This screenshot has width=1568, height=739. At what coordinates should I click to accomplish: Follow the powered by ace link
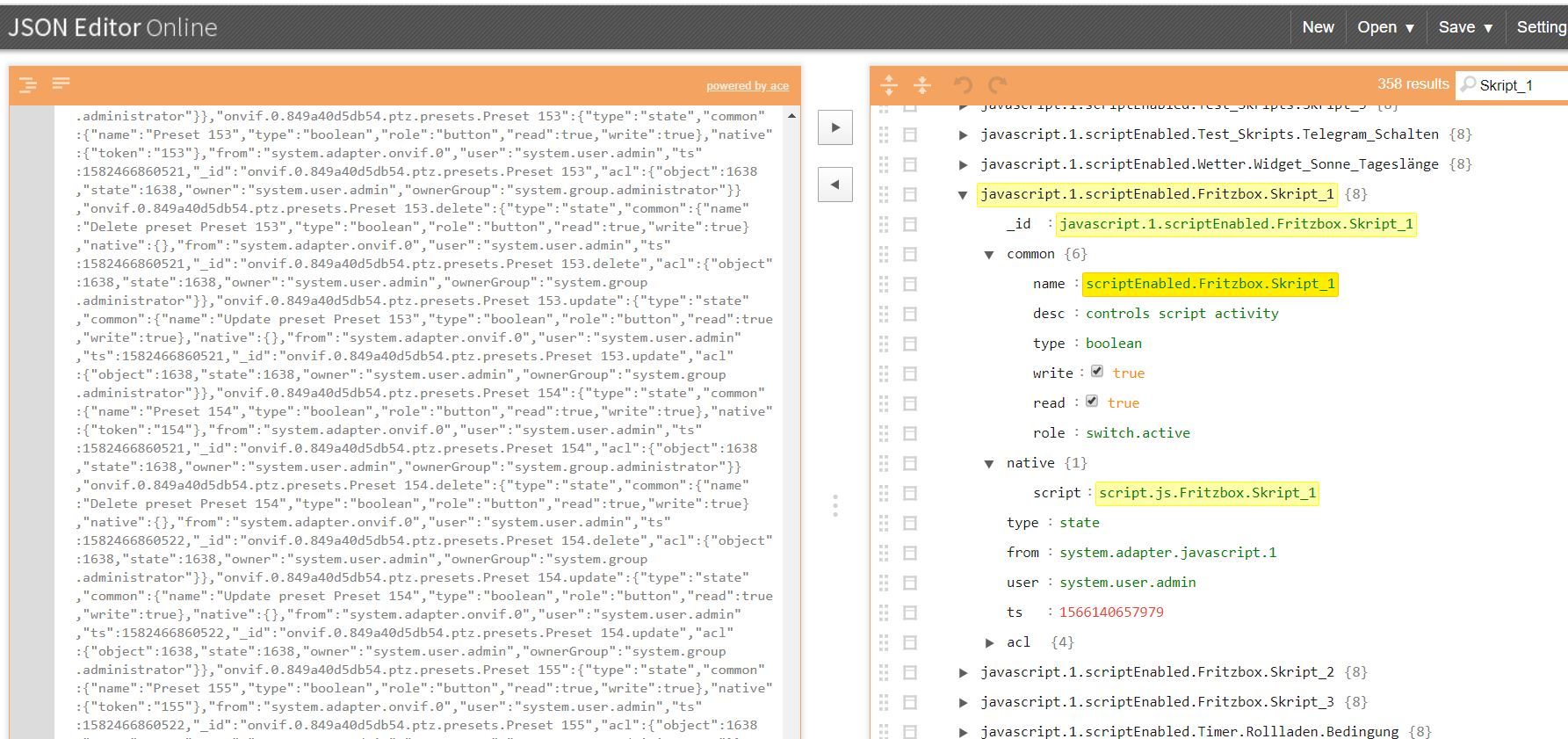coord(748,85)
